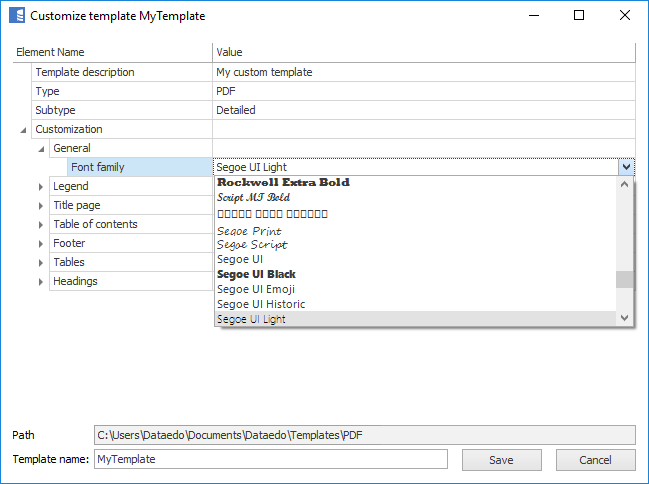Click the Dataedo app icon in title bar
Image resolution: width=649 pixels, height=484 pixels.
[16, 16]
